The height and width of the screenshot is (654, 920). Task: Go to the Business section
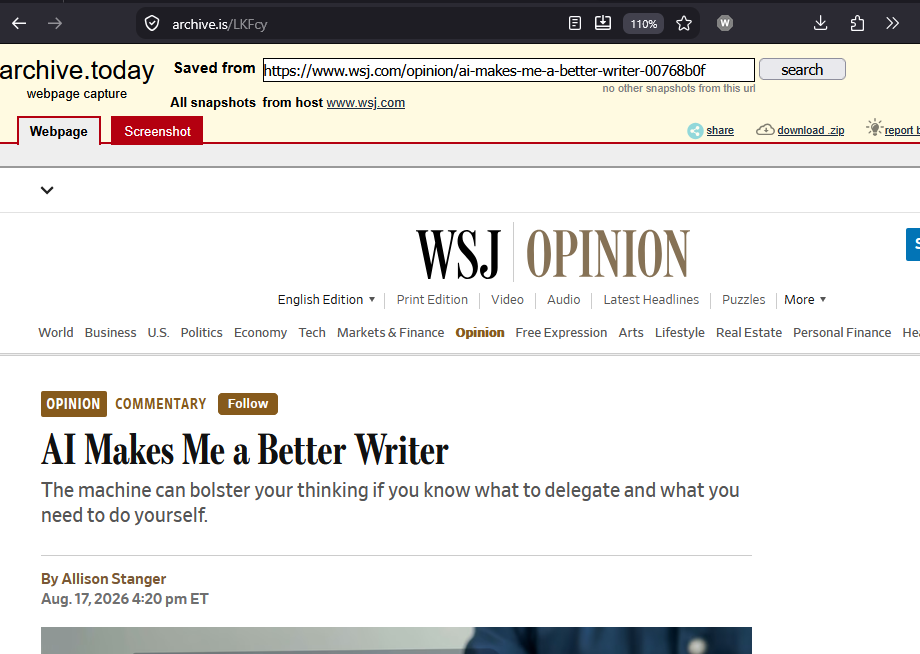(x=110, y=333)
